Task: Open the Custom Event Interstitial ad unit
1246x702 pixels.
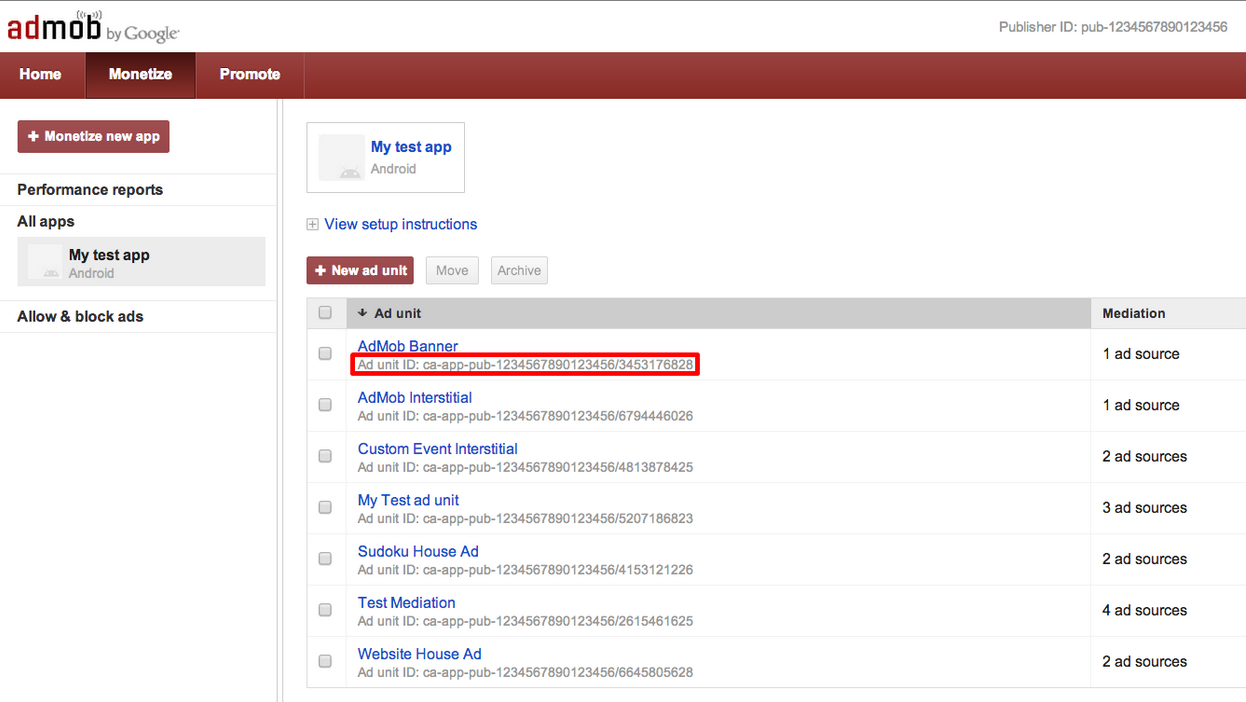Action: [x=438, y=449]
